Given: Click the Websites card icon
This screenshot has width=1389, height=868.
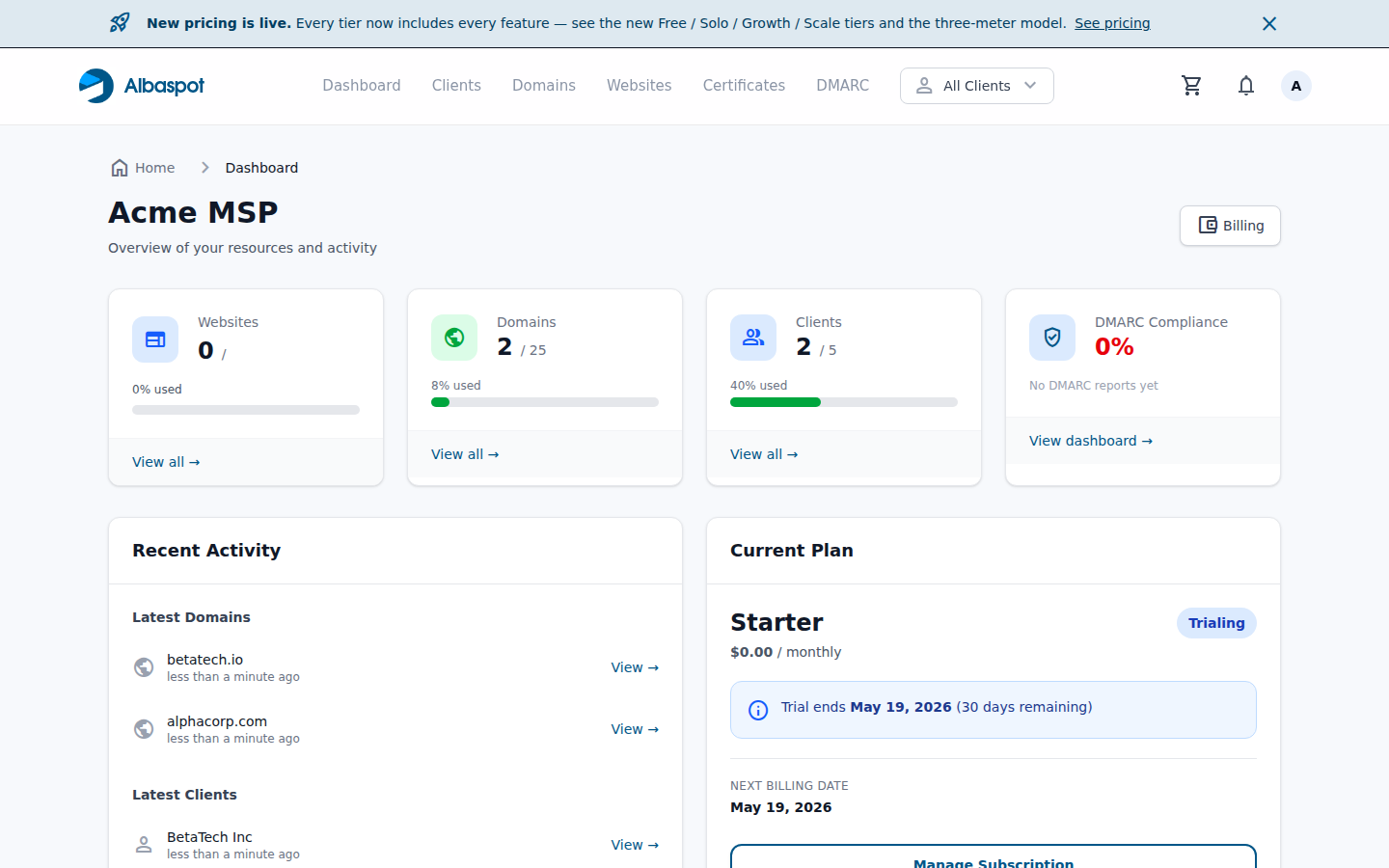Looking at the screenshot, I should pos(155,339).
